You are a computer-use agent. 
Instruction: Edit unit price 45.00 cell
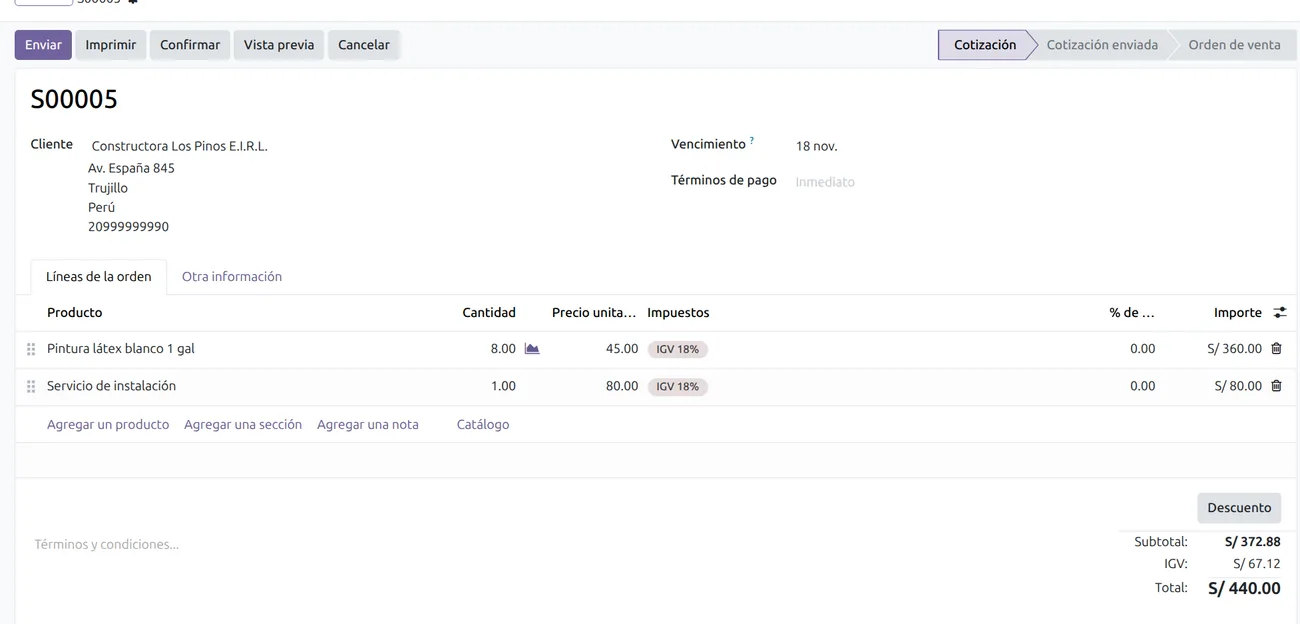[622, 349]
